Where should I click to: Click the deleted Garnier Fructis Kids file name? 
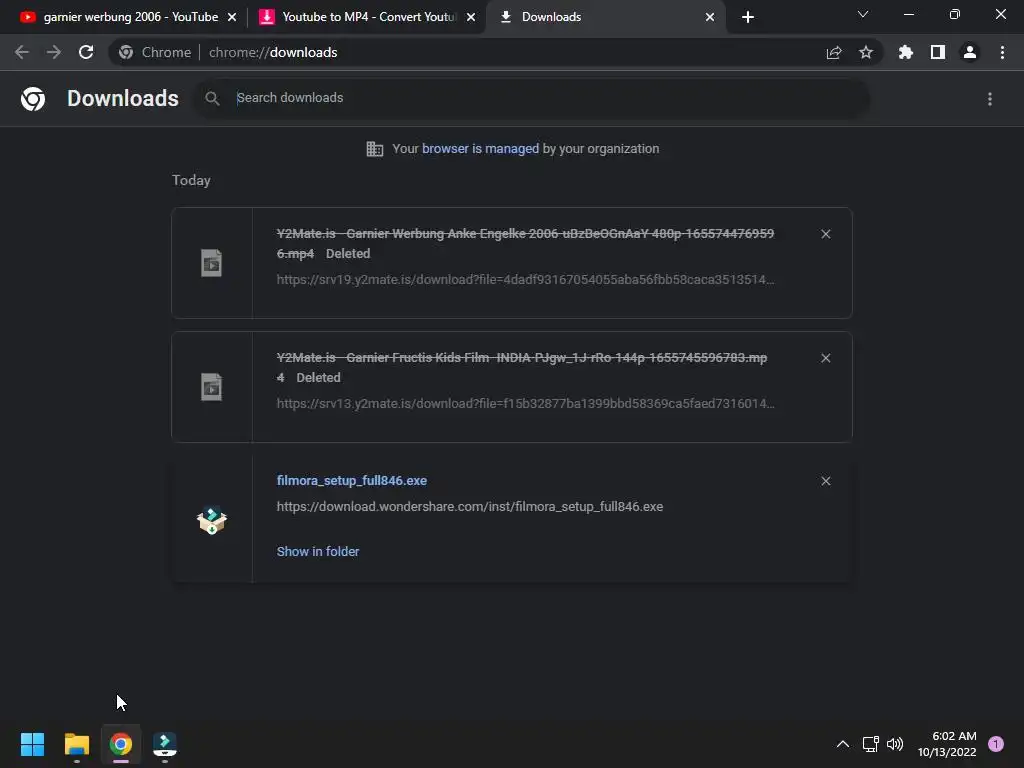(522, 367)
